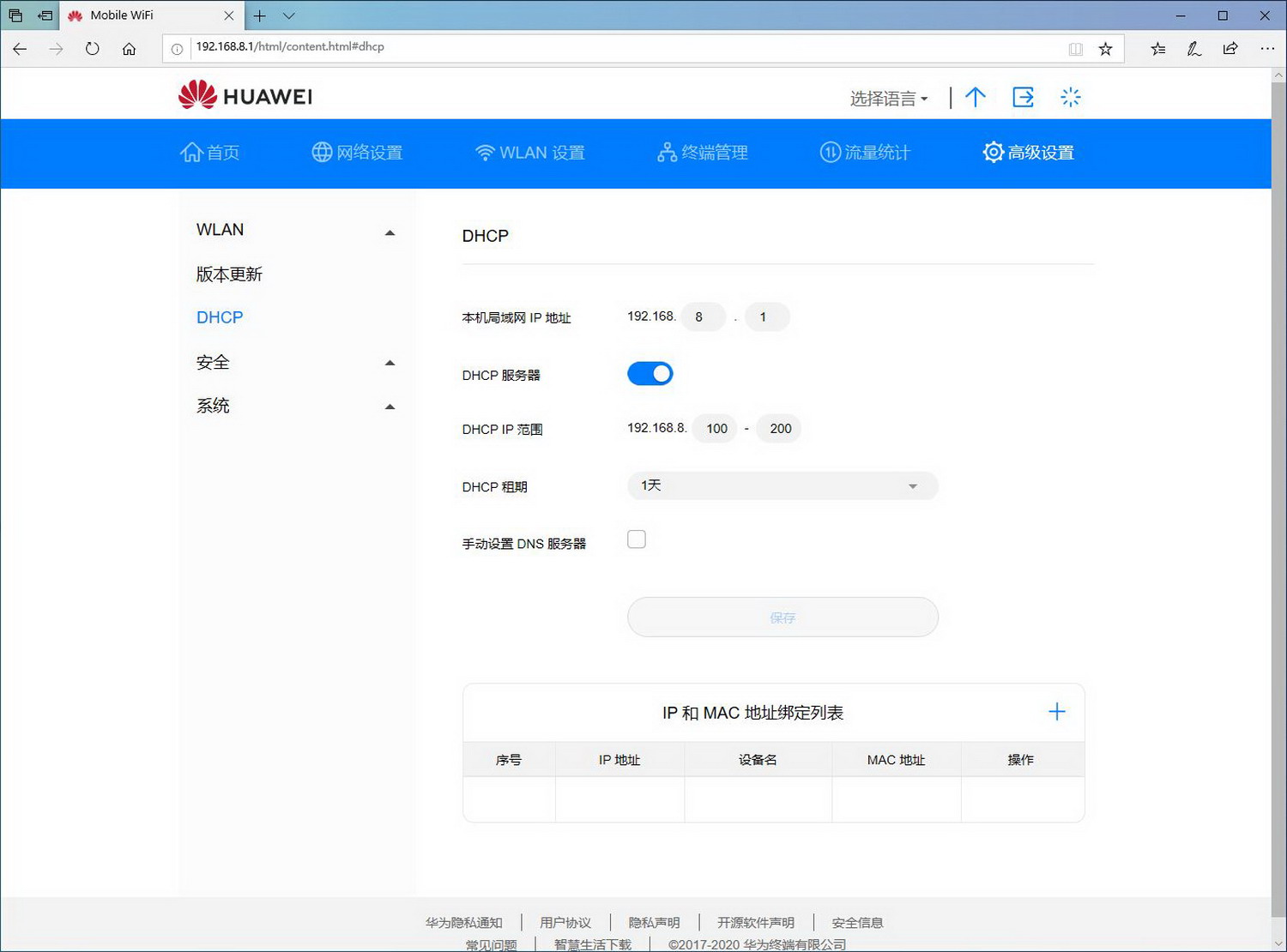Open the DHCP 租期 lease time dropdown
This screenshot has height=952, width=1287.
pos(782,485)
